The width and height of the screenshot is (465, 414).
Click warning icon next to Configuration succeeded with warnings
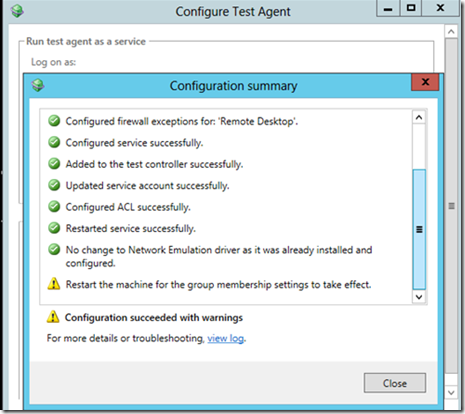pyautogui.click(x=53, y=317)
